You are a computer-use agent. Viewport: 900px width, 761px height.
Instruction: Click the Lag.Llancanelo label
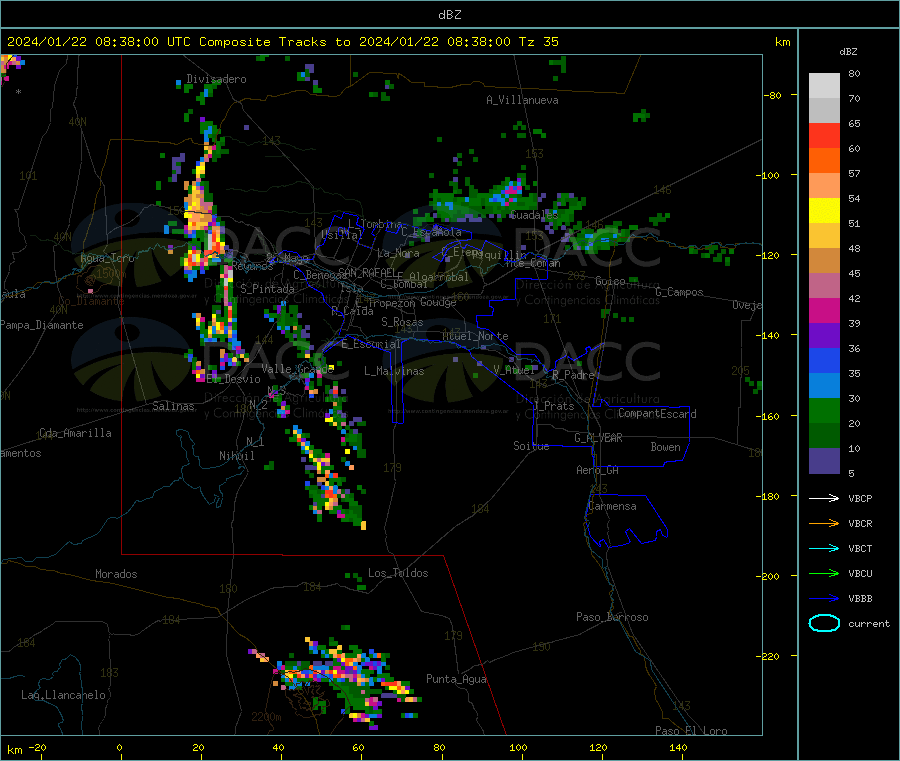(x=63, y=695)
